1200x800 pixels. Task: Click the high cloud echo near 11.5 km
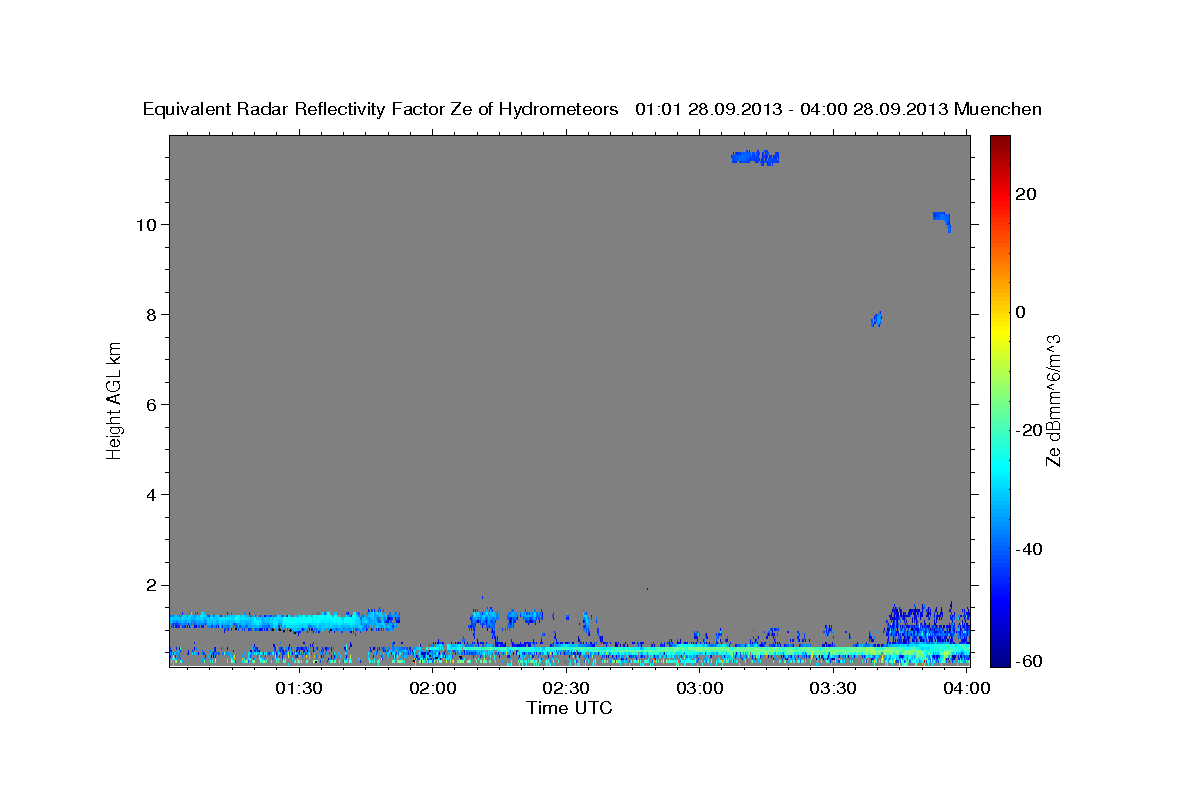click(x=755, y=157)
